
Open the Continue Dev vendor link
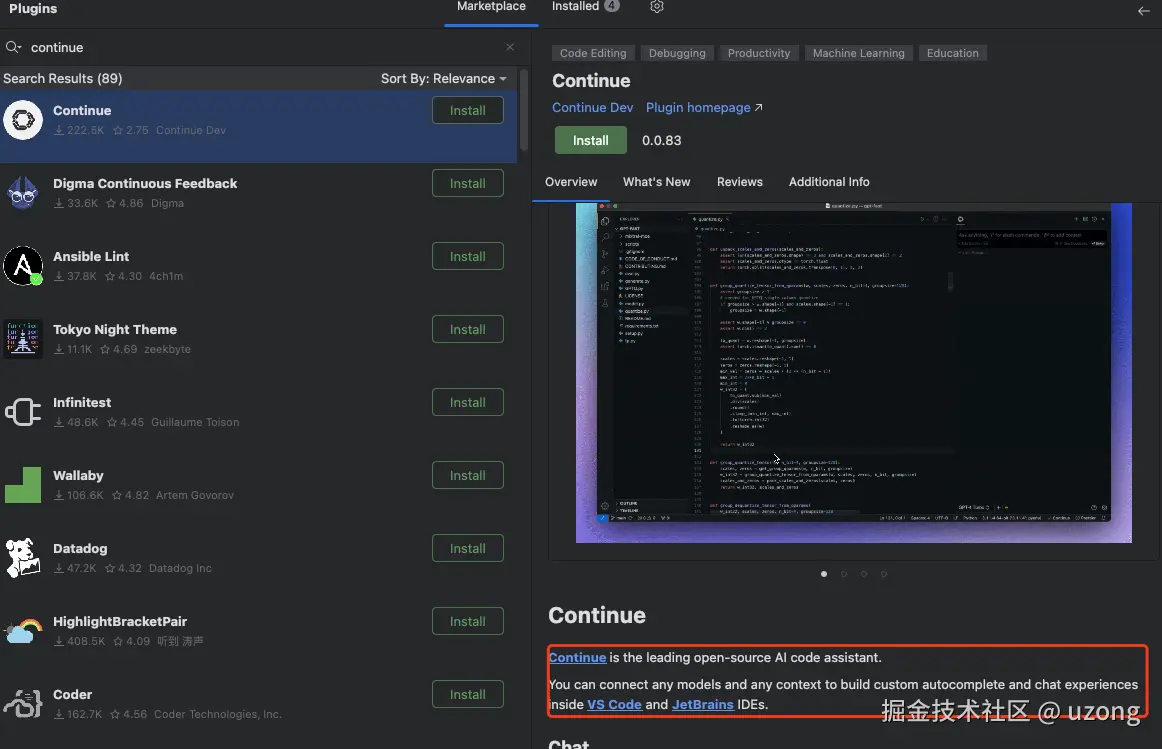coord(592,107)
